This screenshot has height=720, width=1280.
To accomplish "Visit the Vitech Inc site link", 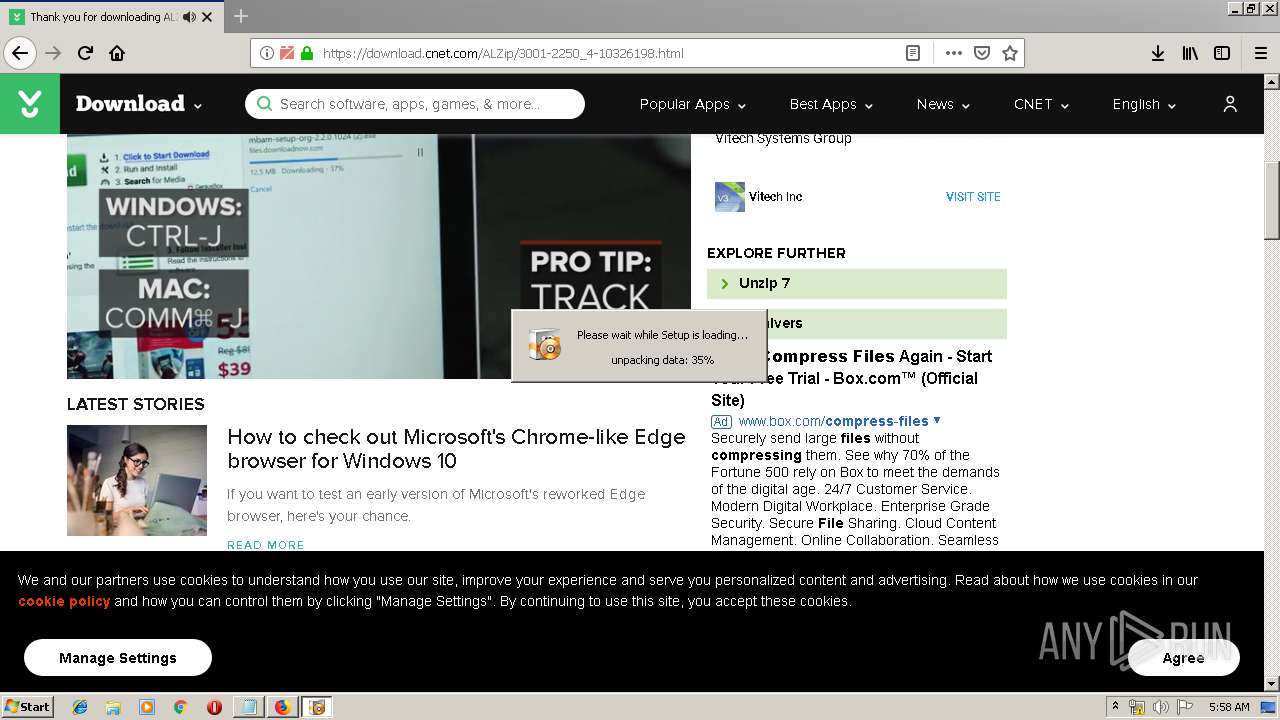I will (973, 197).
